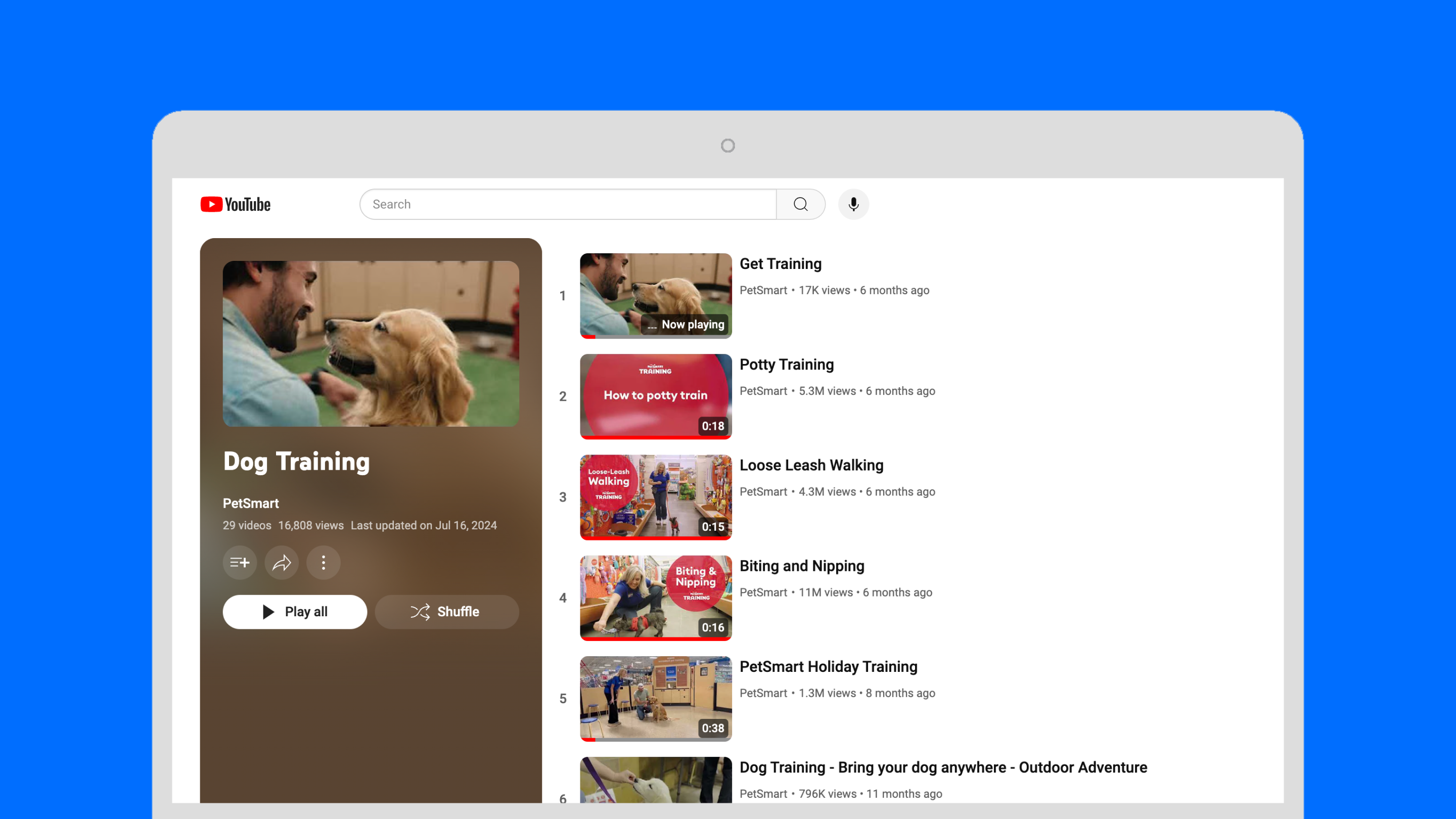
Task: Click the search magnifier button
Action: 800,204
